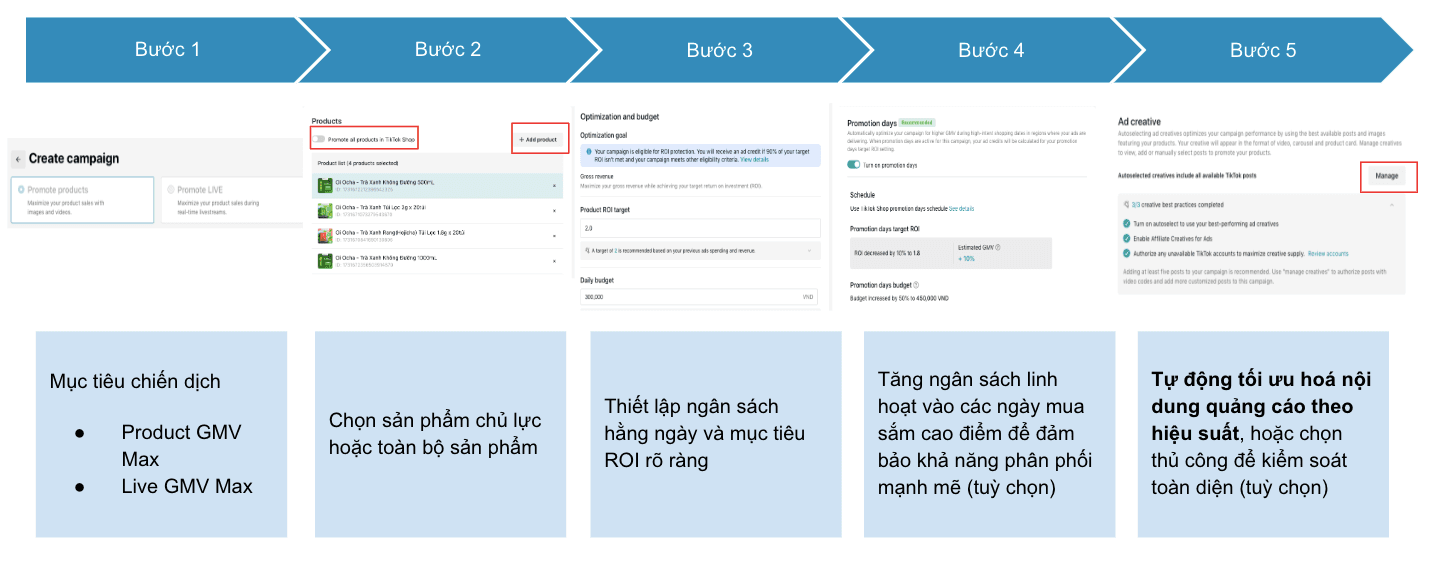Remove the Trà Xanh Không Đường 1000mL product
Screen dimensions: 1429x570
[554, 262]
